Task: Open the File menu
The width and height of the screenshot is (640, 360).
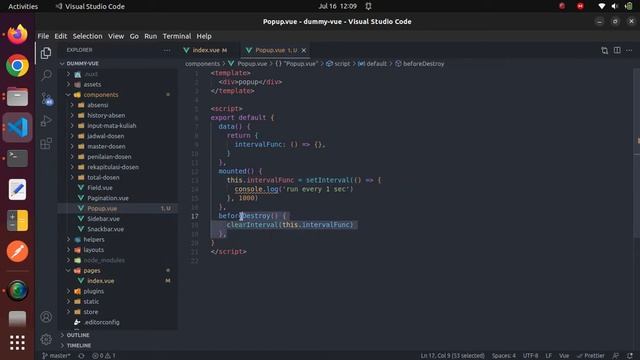Action: click(x=43, y=36)
